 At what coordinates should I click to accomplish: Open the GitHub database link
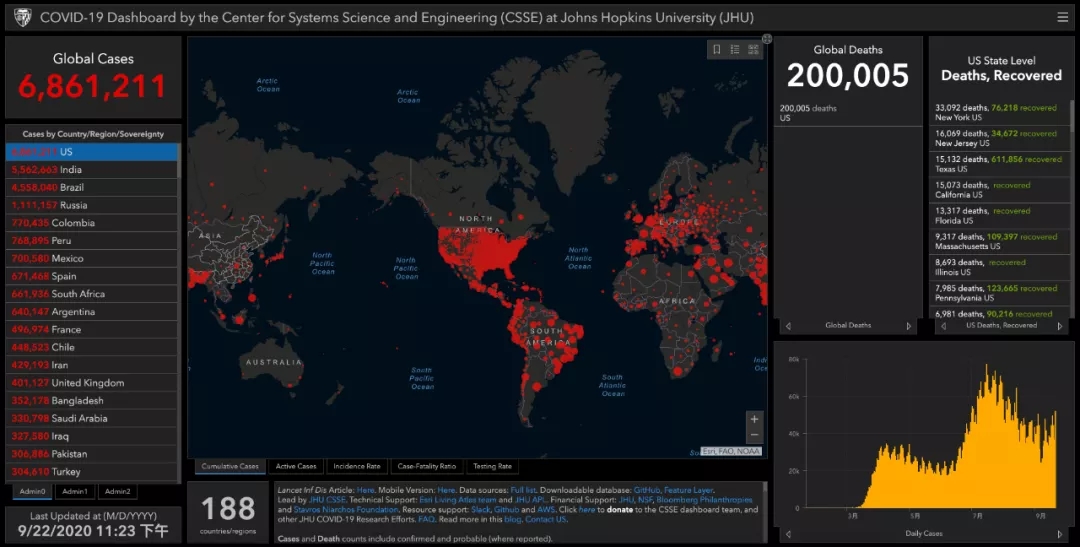tap(646, 490)
